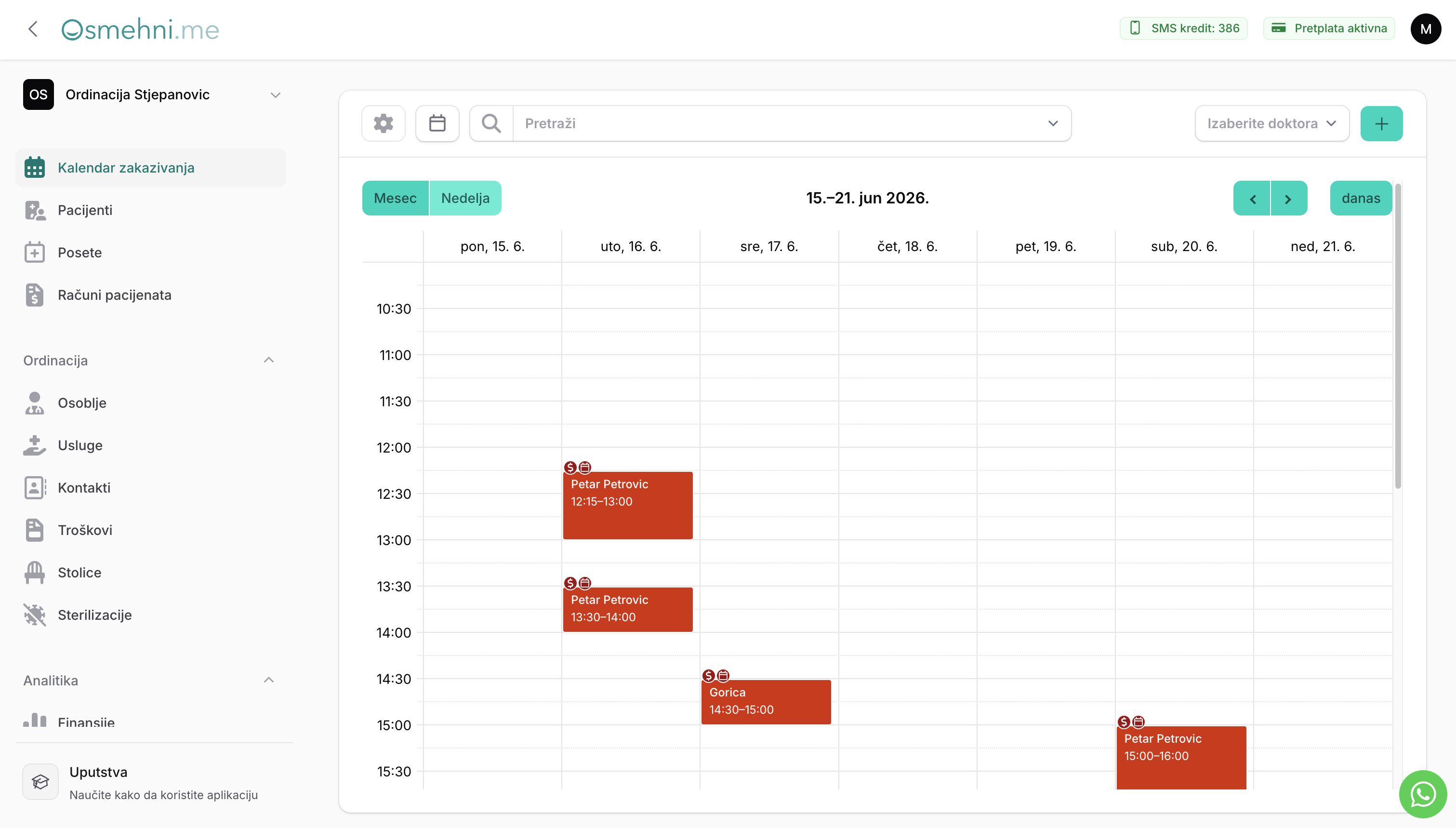Open Petar Petrovic 12:15–13:00 appointment
Viewport: 1456px width, 828px height.
[x=627, y=505]
